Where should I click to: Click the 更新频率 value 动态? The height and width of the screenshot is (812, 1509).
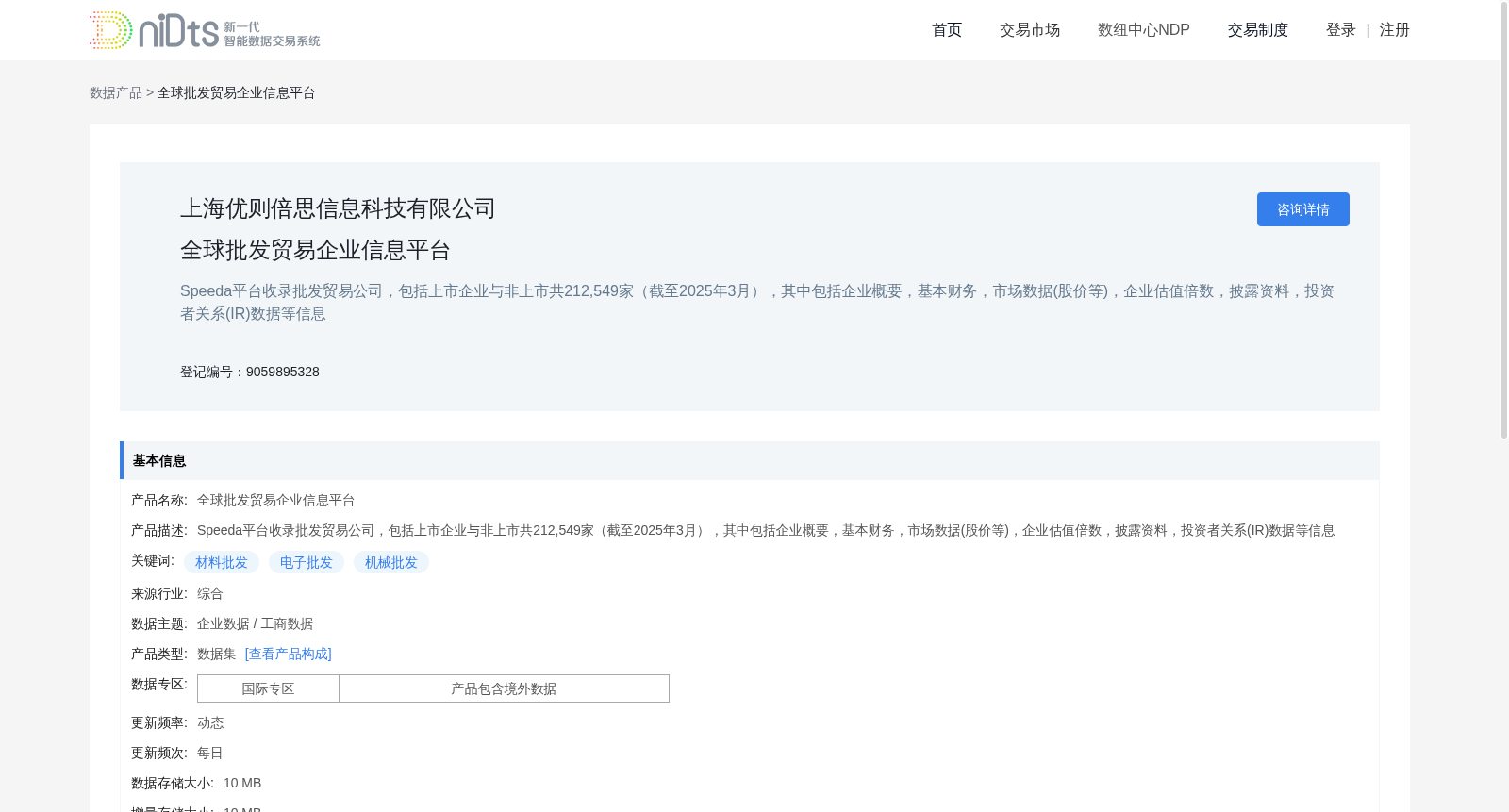pyautogui.click(x=210, y=722)
